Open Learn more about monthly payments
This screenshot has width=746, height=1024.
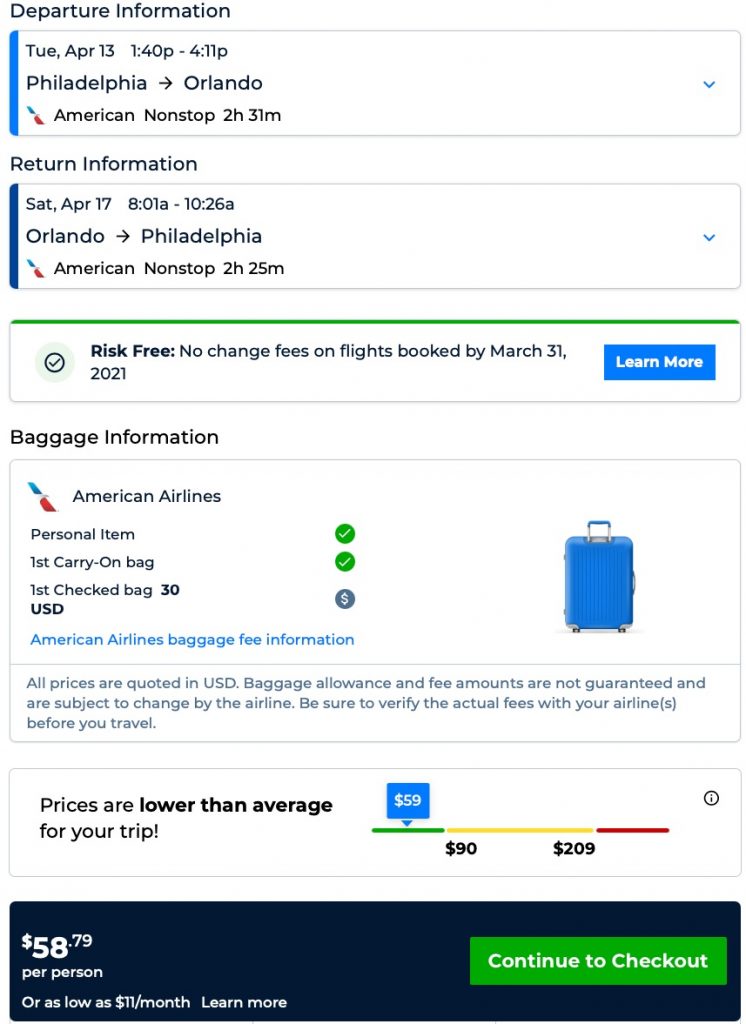[244, 1002]
